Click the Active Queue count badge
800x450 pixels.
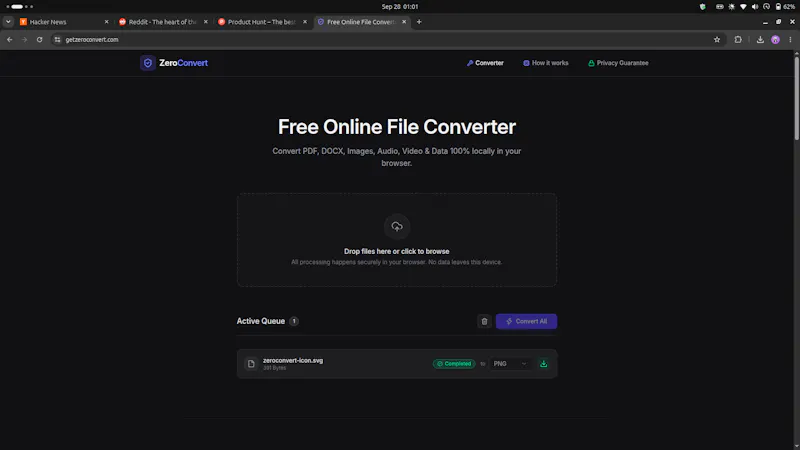click(294, 321)
